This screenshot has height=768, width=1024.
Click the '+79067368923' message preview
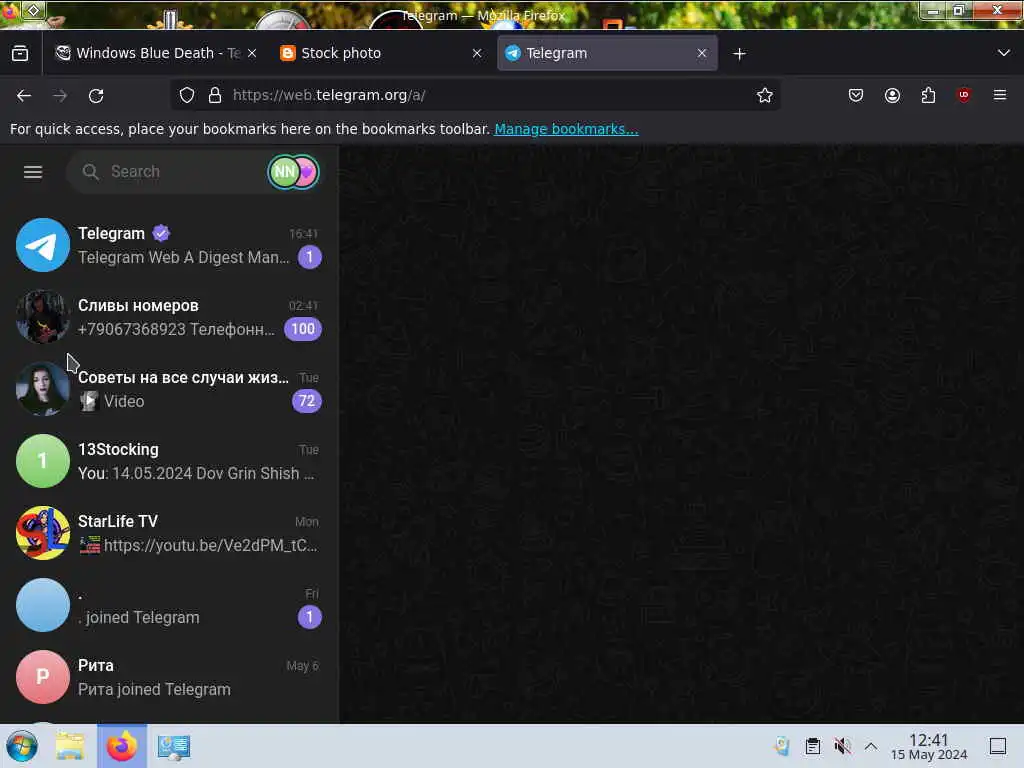point(176,329)
